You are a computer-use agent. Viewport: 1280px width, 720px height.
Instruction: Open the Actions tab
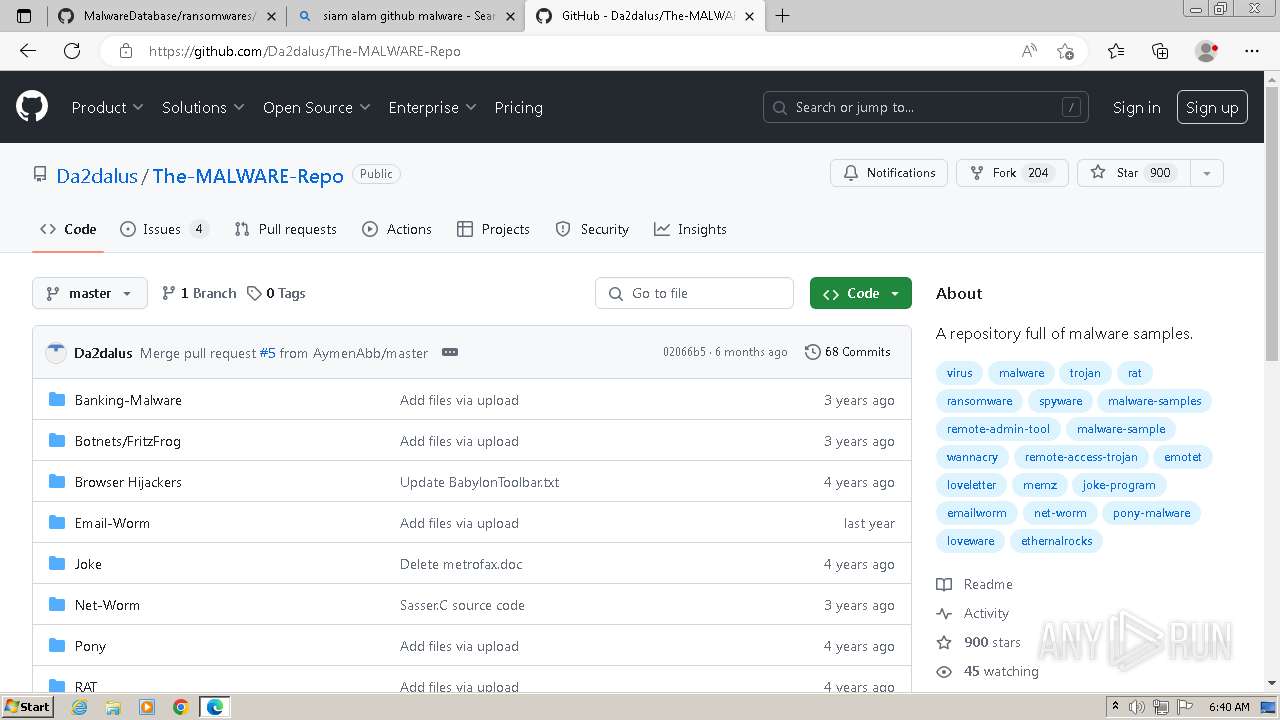397,229
